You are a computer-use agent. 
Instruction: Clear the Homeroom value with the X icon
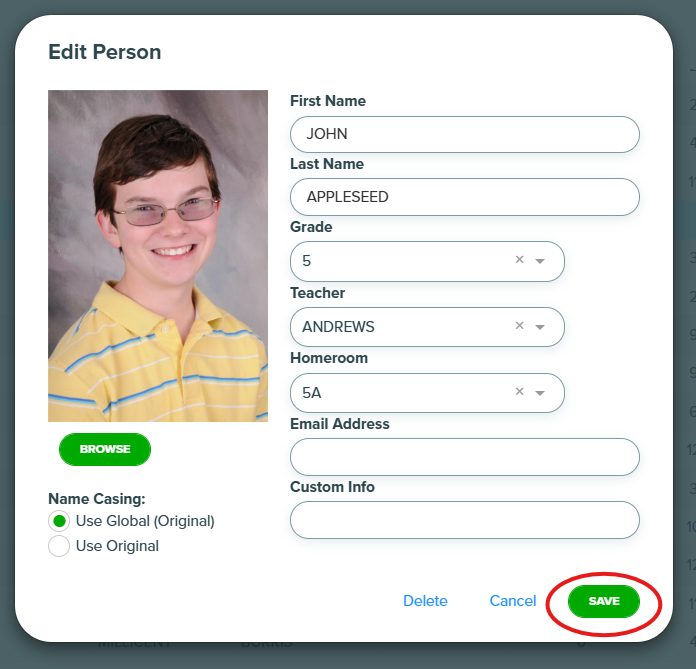tap(519, 392)
